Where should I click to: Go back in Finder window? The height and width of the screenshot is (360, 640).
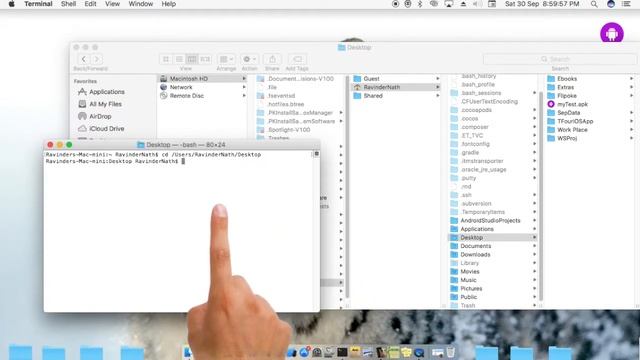tap(84, 59)
